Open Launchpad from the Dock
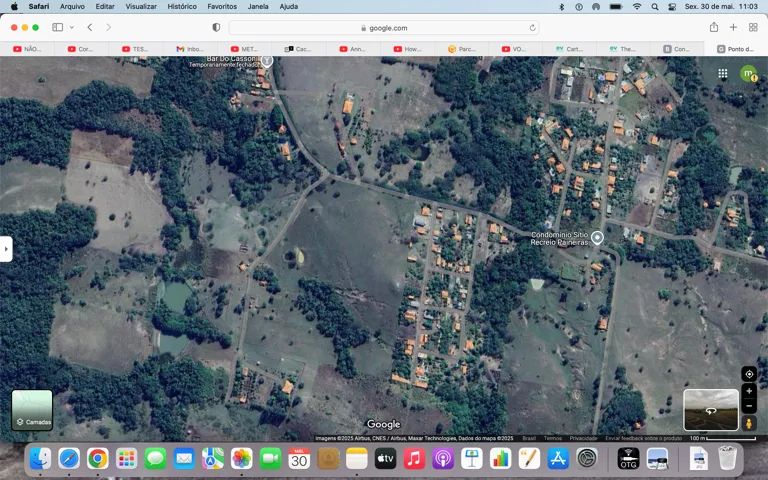Viewport: 768px width, 480px height. pos(126,459)
